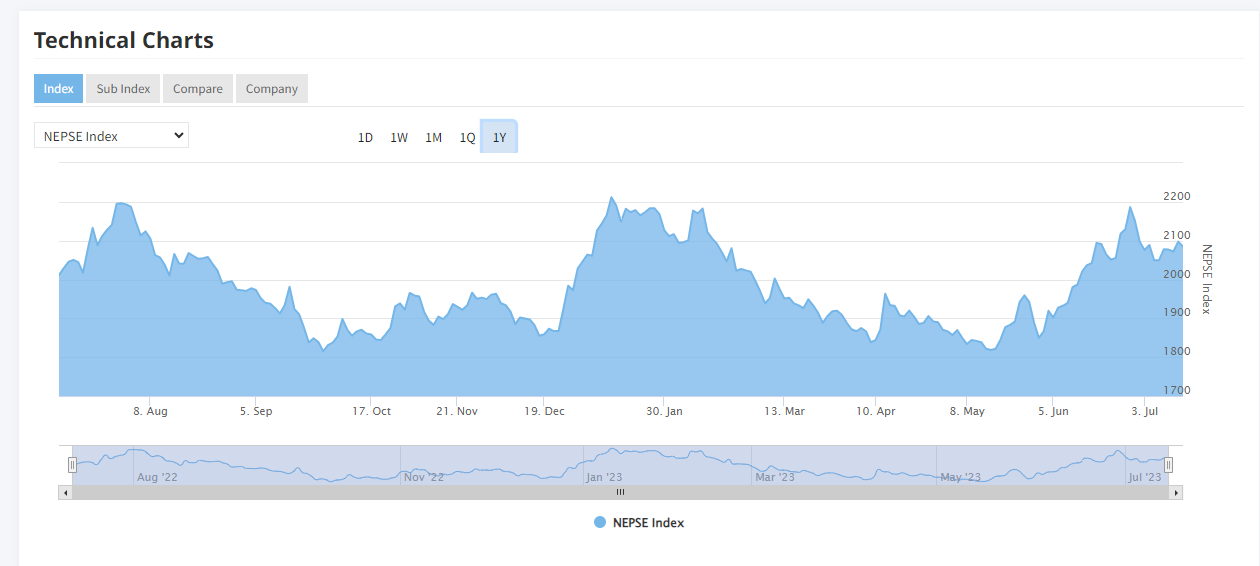Click the blue legend circle marker
The height and width of the screenshot is (566, 1260).
[x=600, y=522]
